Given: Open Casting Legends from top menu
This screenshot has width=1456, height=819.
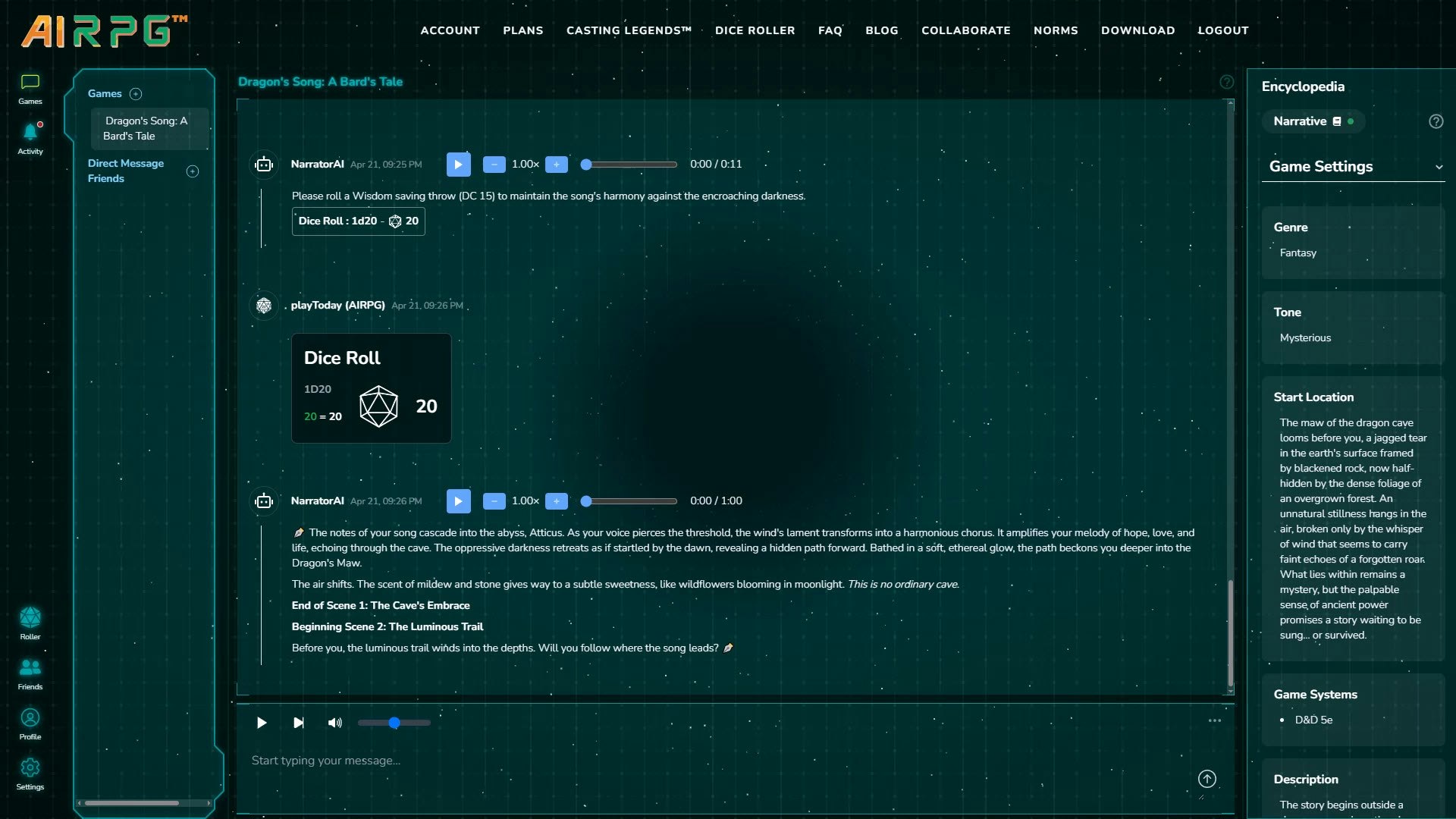Looking at the screenshot, I should (x=629, y=30).
